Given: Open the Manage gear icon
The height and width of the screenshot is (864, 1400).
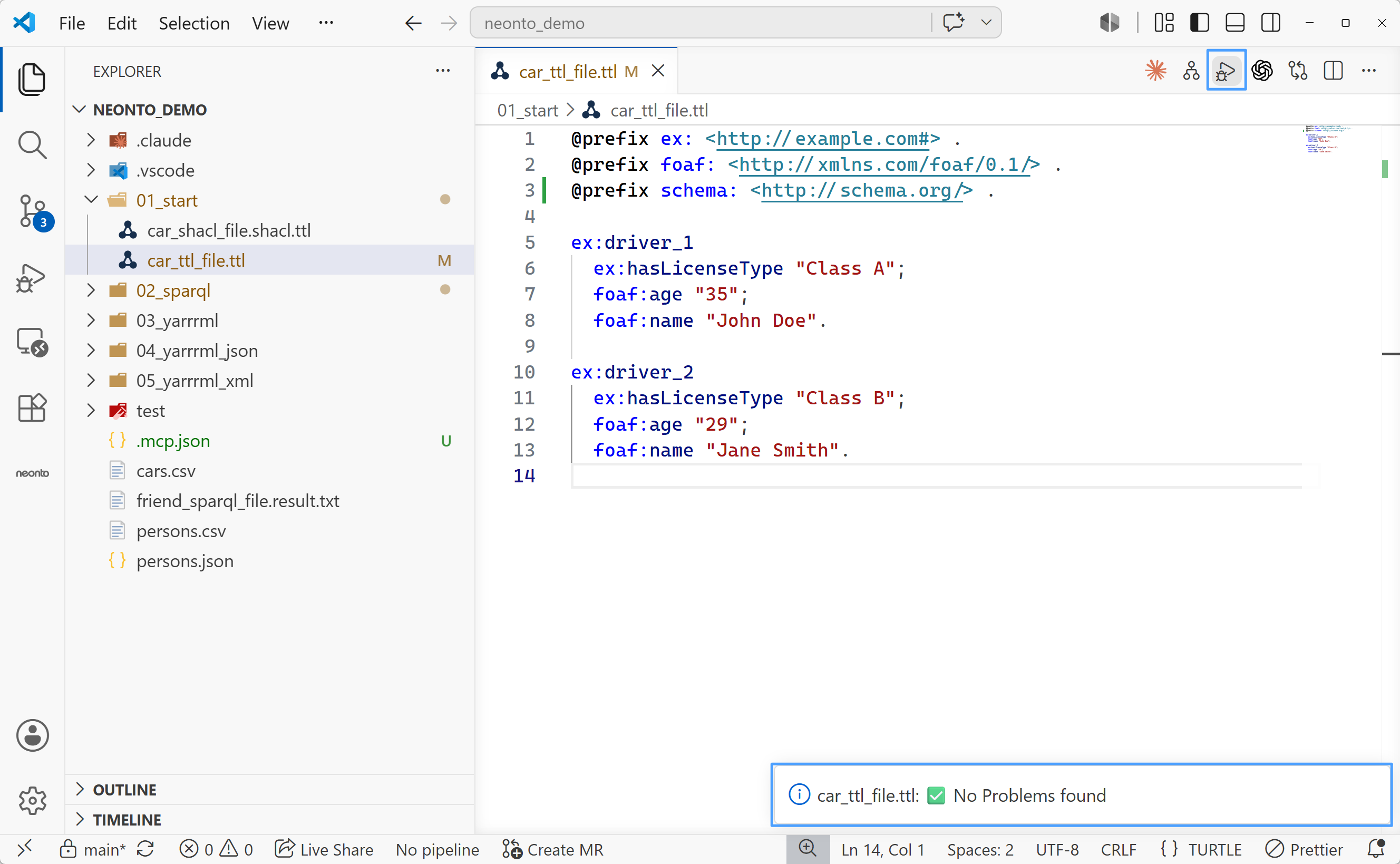Looking at the screenshot, I should click(x=32, y=801).
